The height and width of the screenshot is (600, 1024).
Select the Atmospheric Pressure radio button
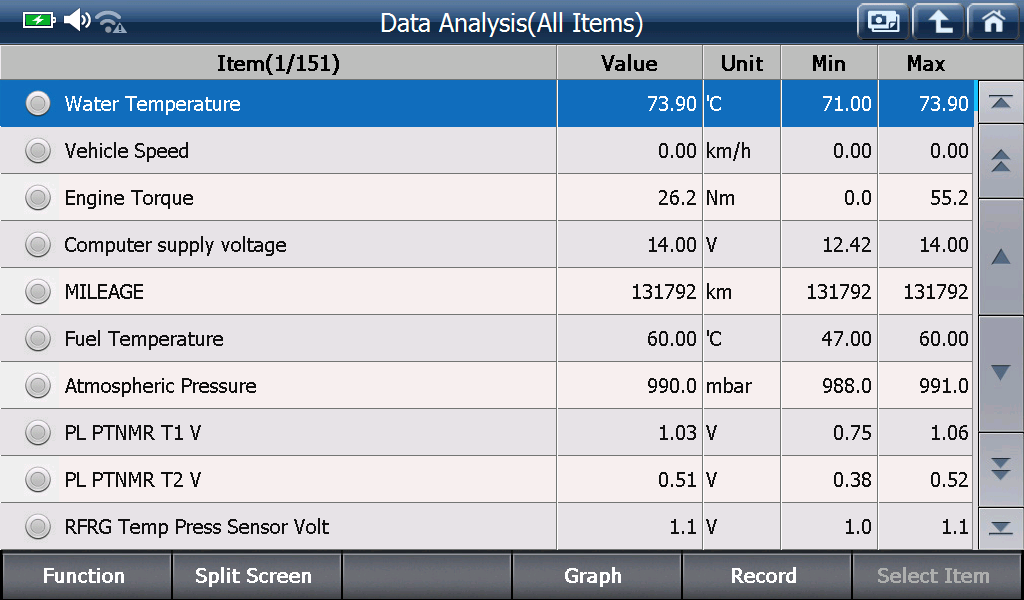click(x=38, y=385)
